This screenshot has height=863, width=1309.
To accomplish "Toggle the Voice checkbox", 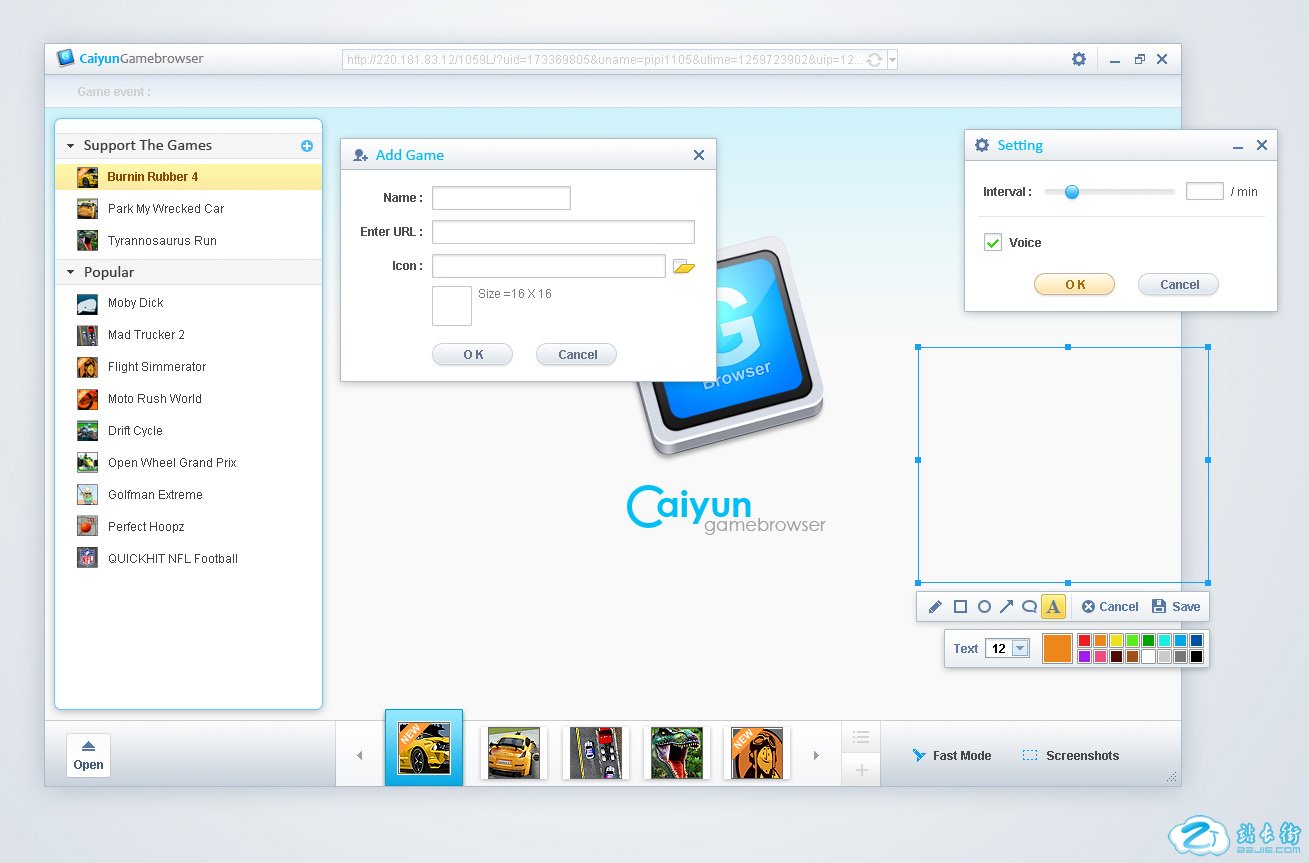I will pyautogui.click(x=993, y=243).
